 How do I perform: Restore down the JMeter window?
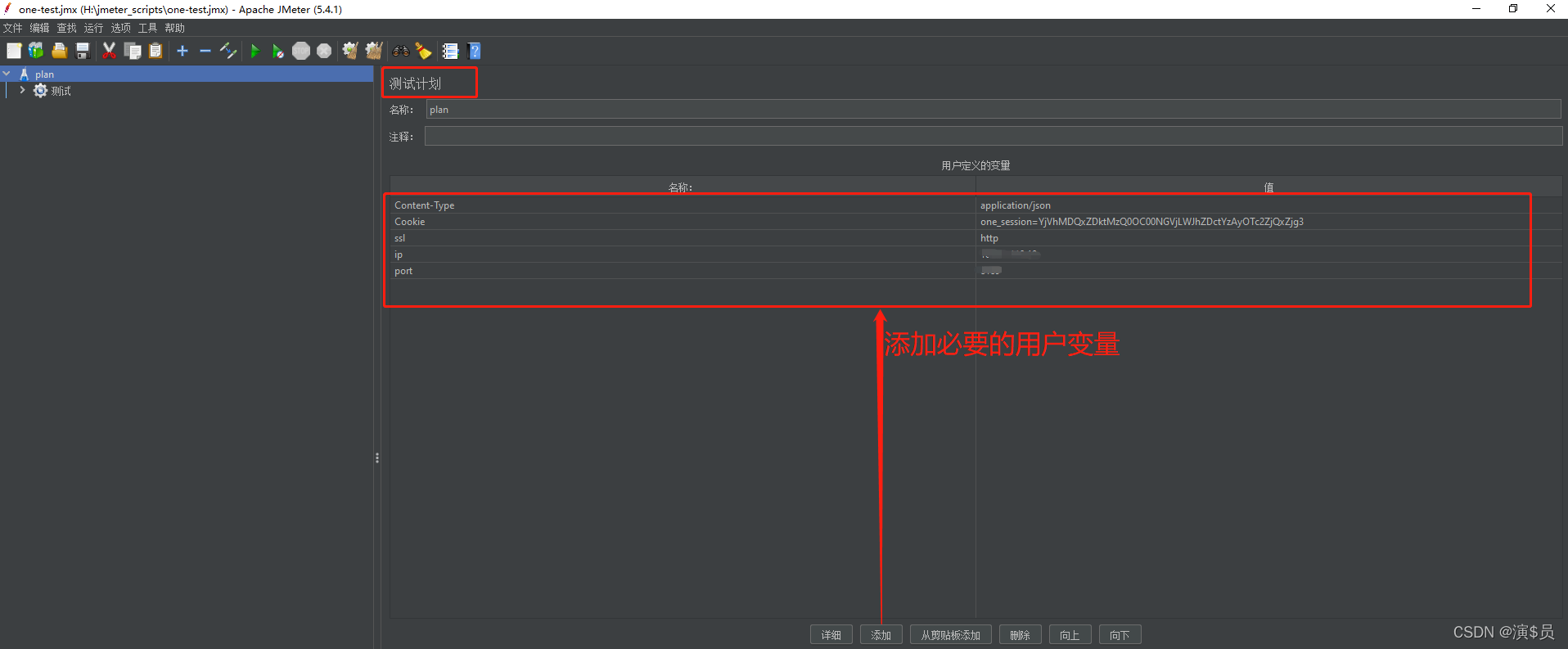[x=1513, y=9]
